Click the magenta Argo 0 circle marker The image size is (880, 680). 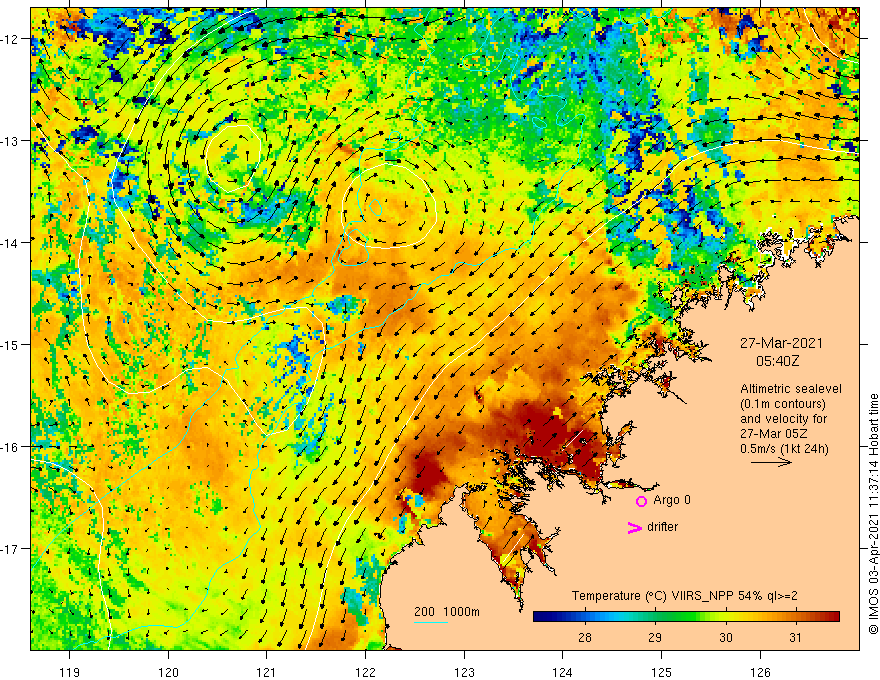pyautogui.click(x=641, y=501)
